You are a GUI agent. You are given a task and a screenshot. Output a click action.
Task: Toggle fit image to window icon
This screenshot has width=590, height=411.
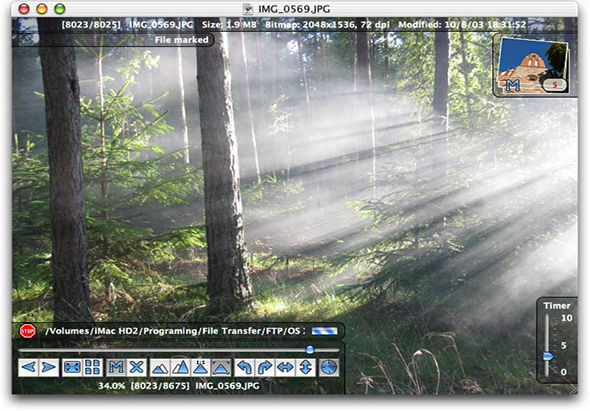point(221,367)
